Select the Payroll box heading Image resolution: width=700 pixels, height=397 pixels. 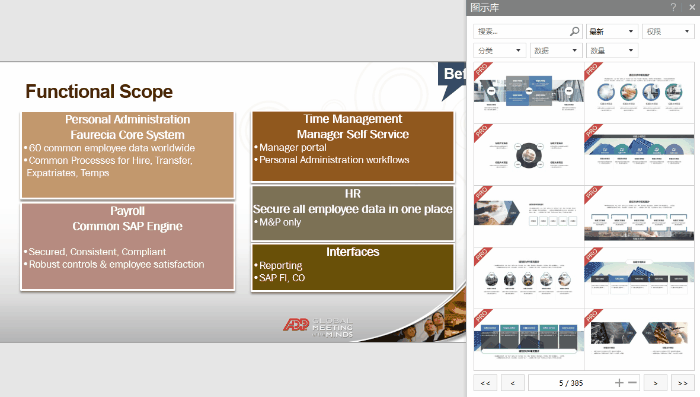127,211
